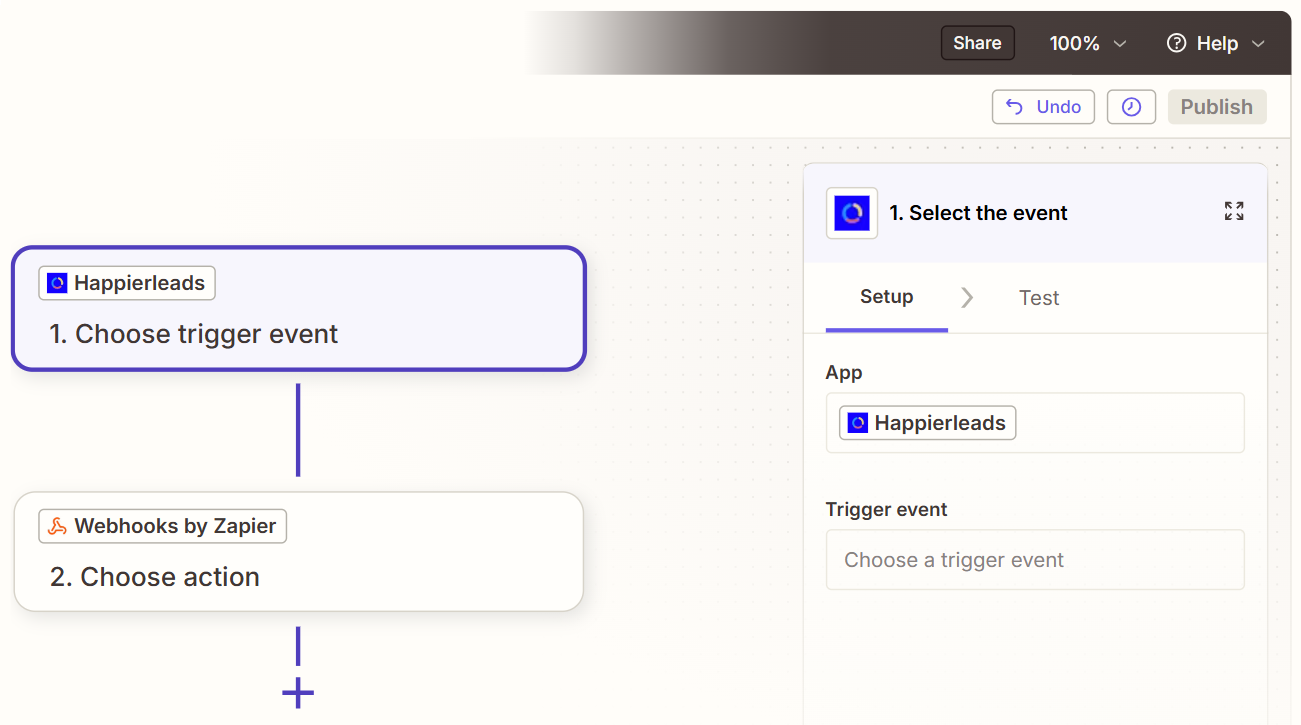Click the Share button
The width and height of the screenshot is (1301, 725).
point(977,43)
